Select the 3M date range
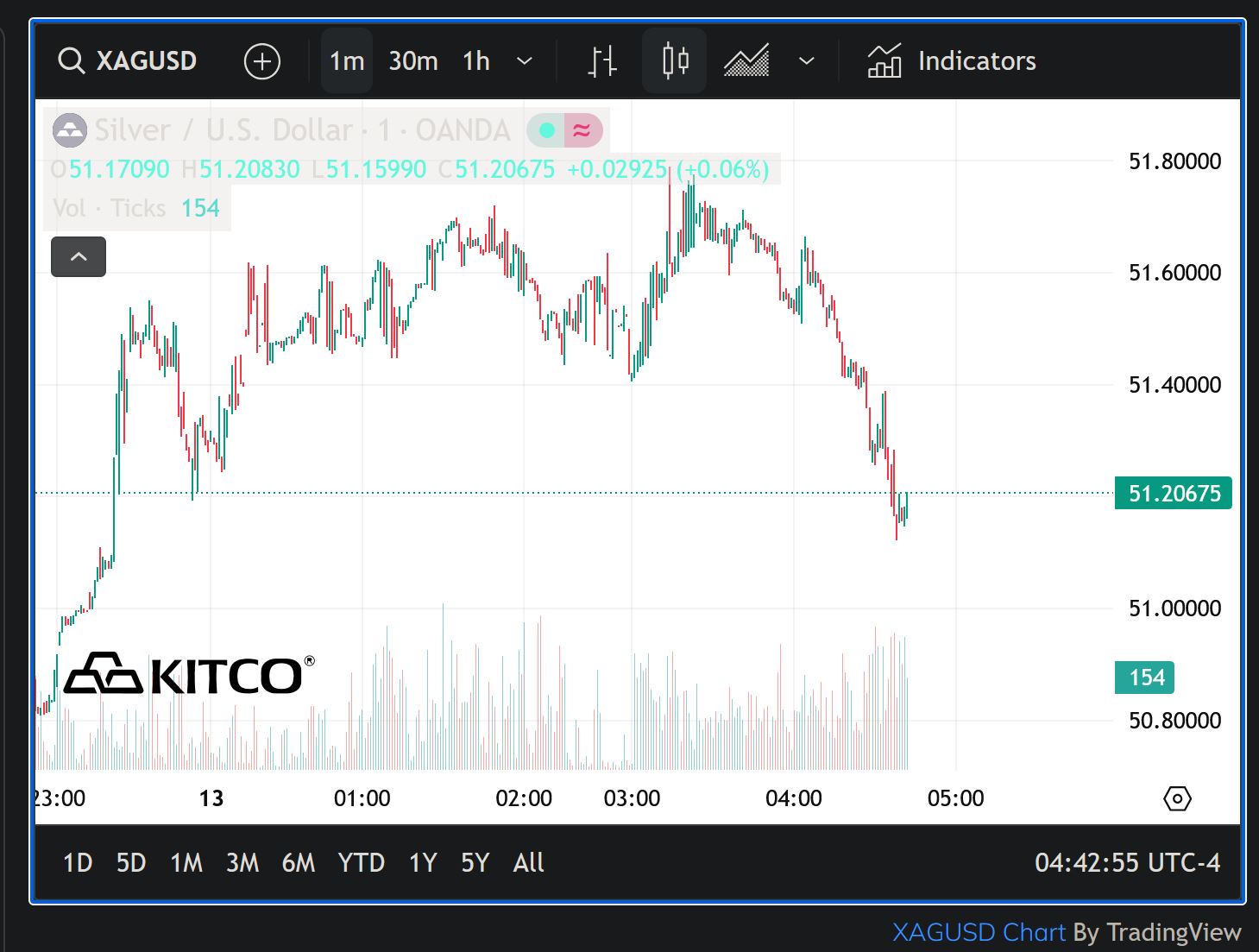This screenshot has width=1259, height=952. tap(242, 862)
